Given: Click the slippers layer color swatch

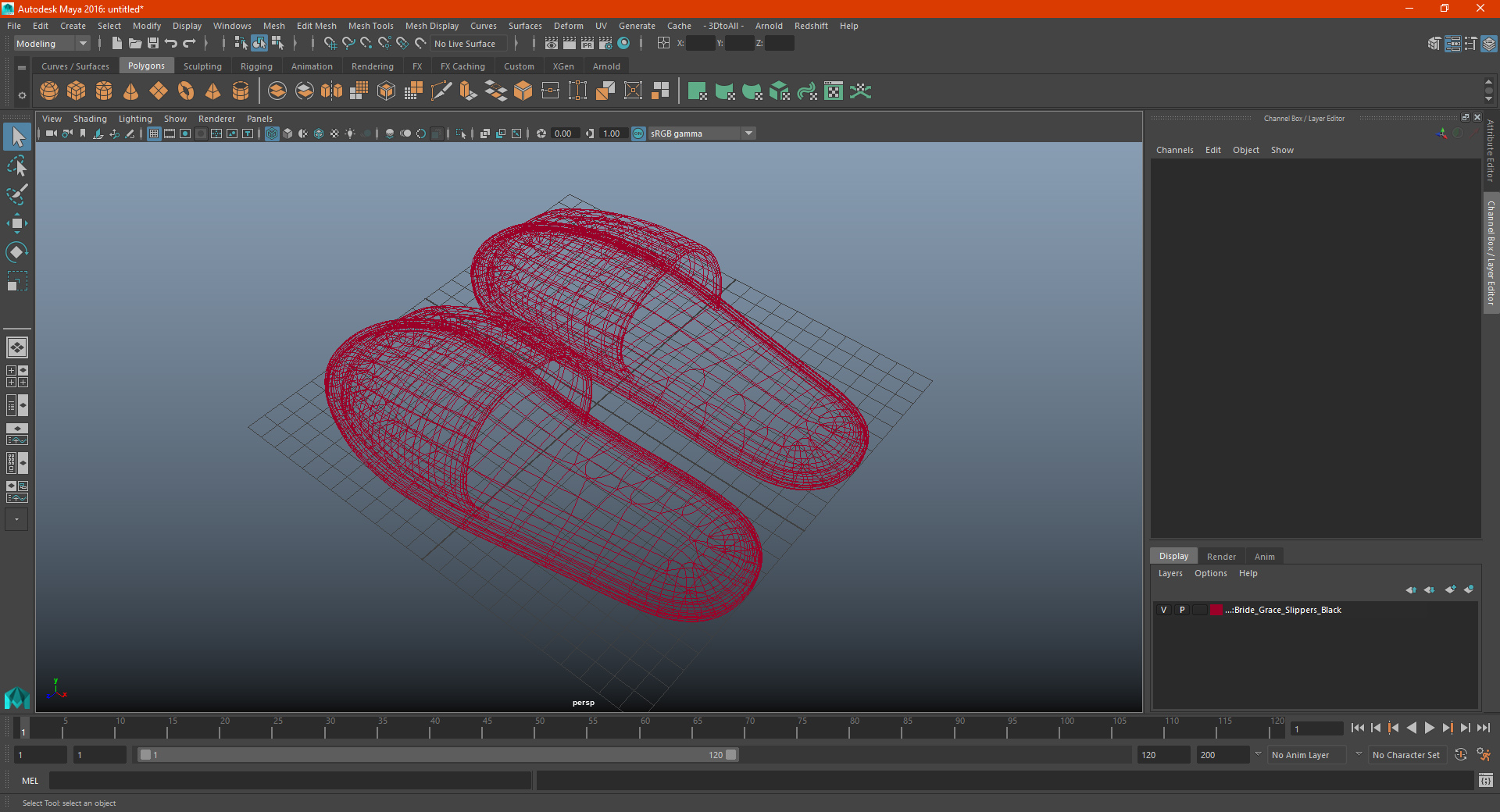Looking at the screenshot, I should click(x=1216, y=610).
